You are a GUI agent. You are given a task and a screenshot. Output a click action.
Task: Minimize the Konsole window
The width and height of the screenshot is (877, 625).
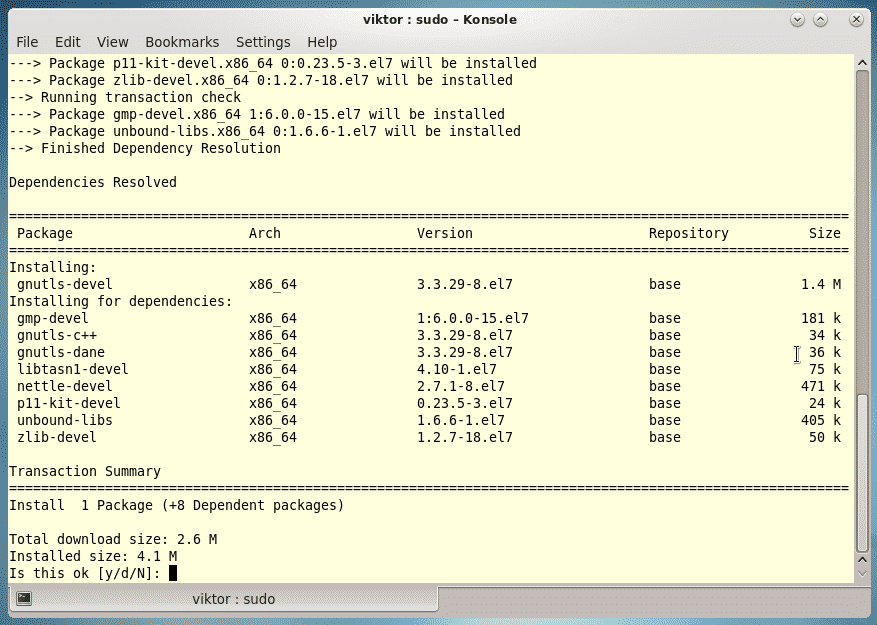click(797, 20)
